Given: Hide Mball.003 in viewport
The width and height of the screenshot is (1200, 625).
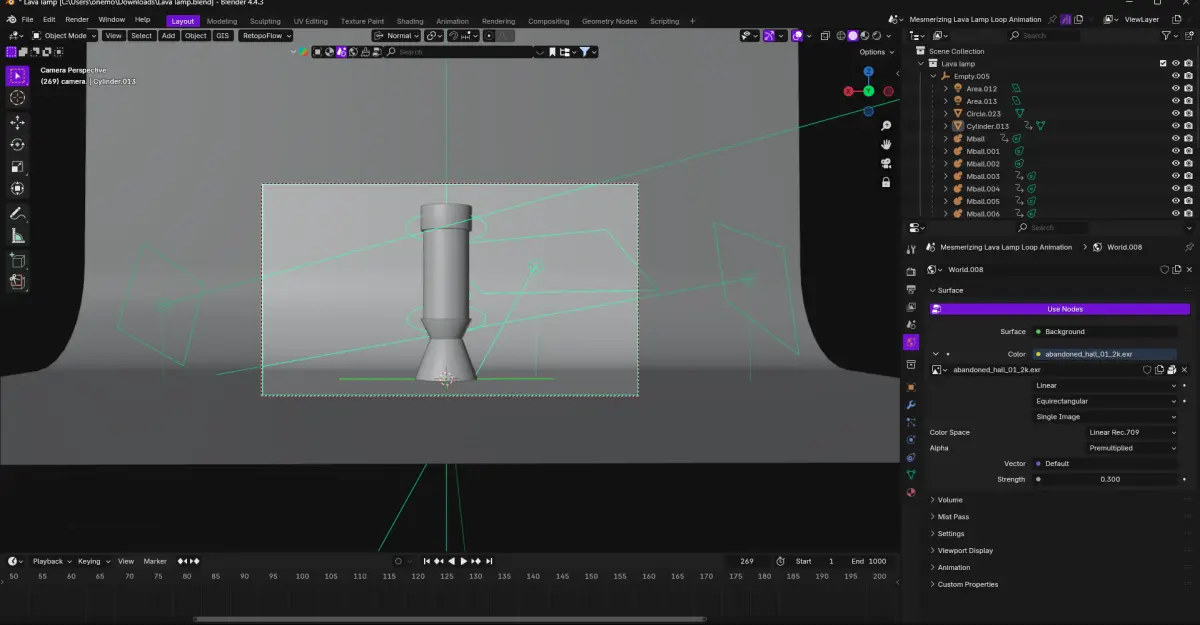Looking at the screenshot, I should (1176, 176).
